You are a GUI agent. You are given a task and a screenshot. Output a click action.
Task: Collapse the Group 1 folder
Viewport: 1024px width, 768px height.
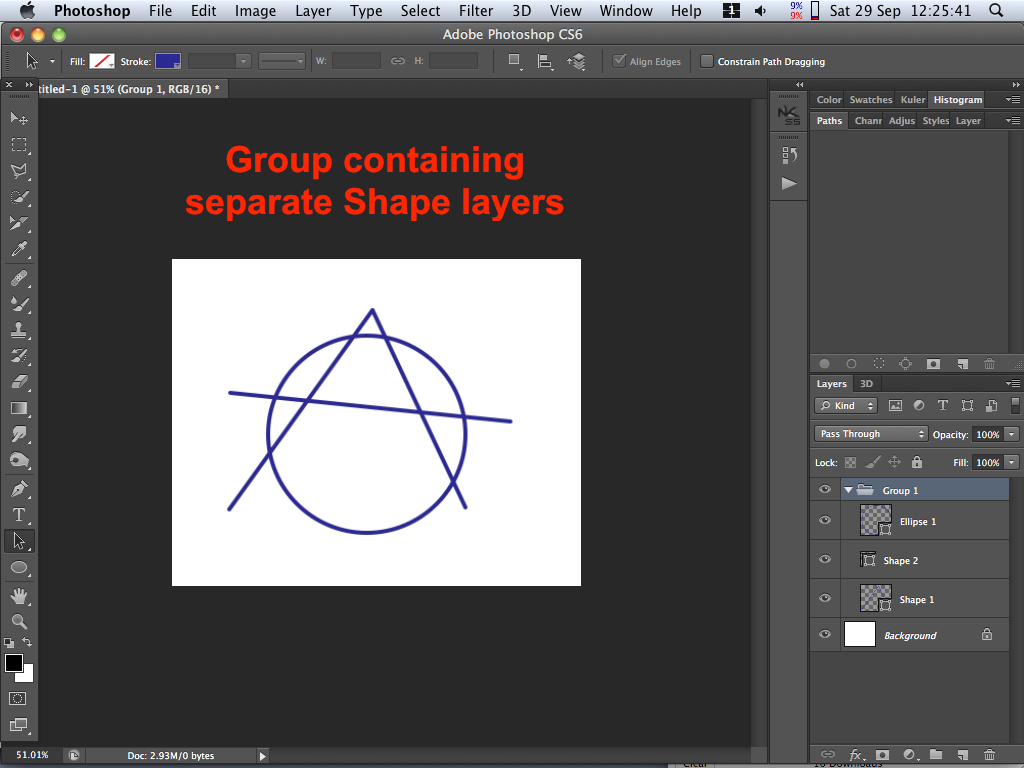point(848,490)
